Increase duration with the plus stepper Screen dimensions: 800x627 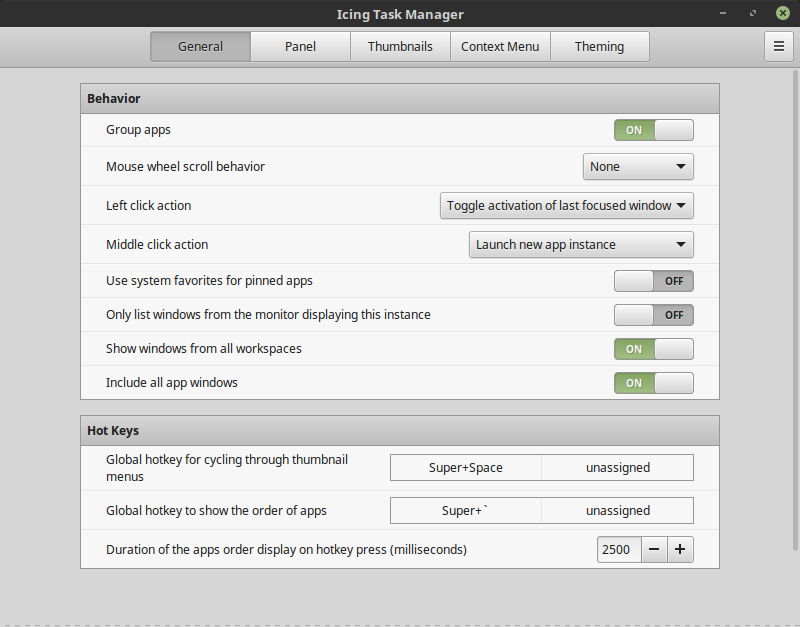pyautogui.click(x=681, y=549)
